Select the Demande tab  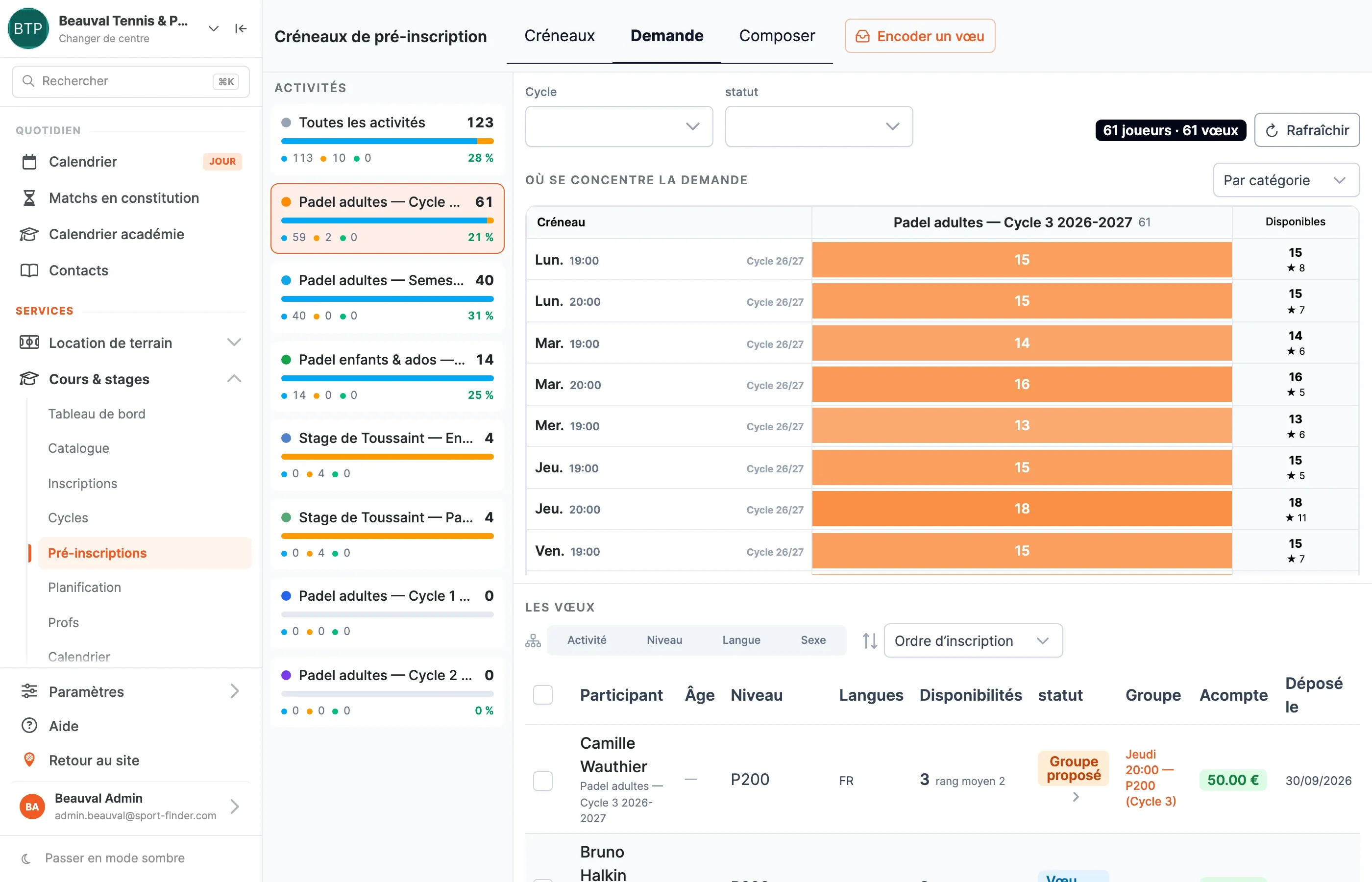666,36
